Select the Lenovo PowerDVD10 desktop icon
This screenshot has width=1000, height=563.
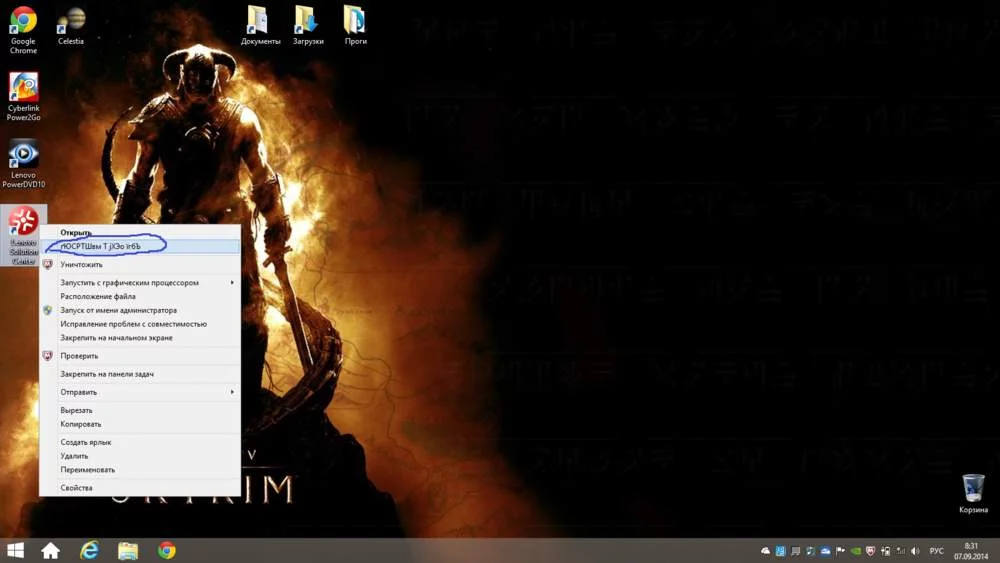[24, 164]
